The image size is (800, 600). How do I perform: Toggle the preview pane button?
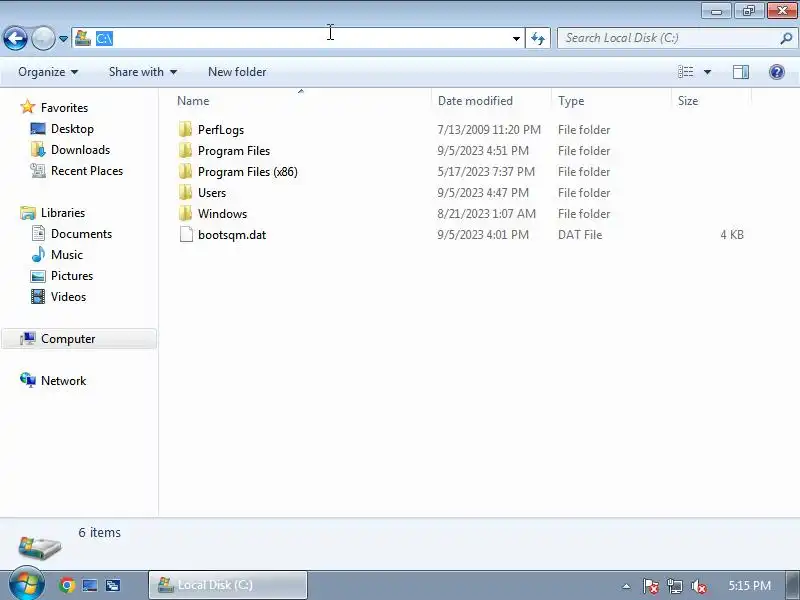[741, 72]
